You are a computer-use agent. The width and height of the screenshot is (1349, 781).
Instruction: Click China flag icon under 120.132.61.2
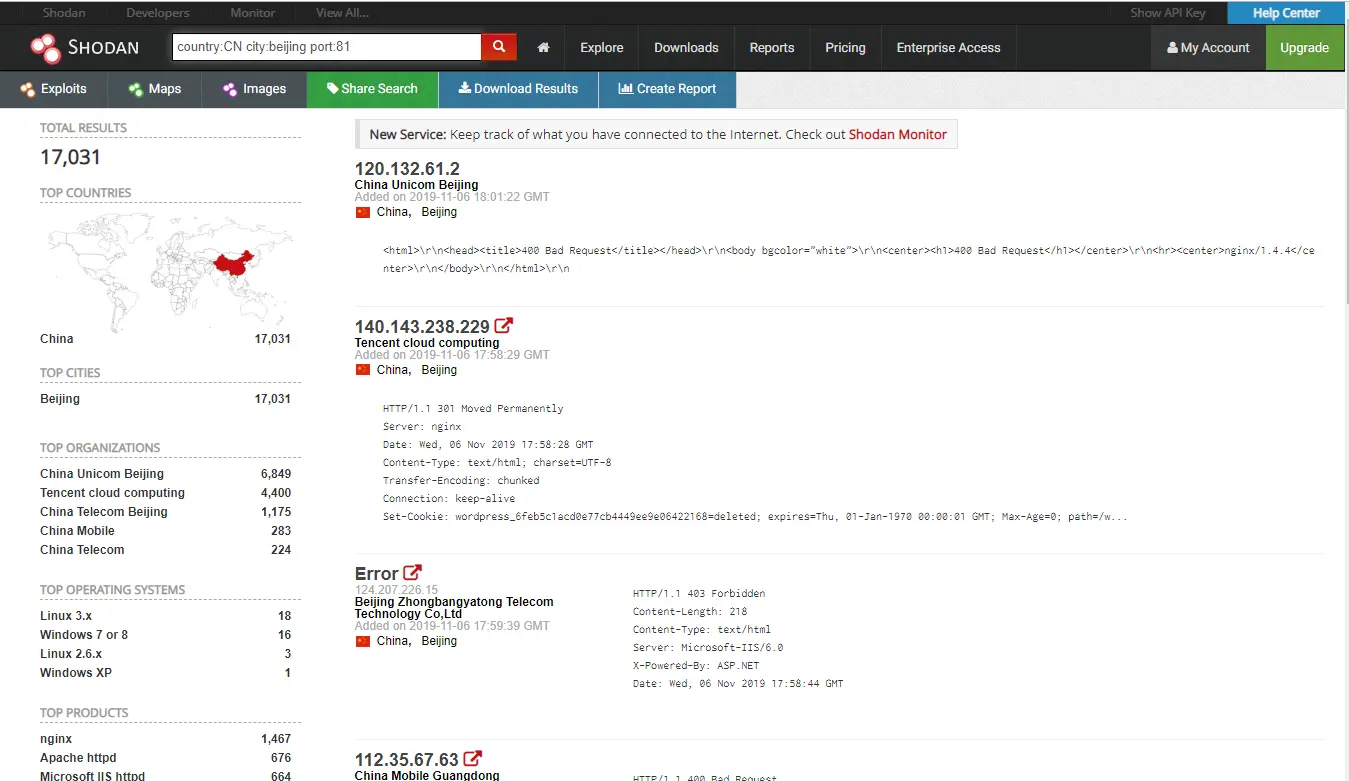[363, 212]
